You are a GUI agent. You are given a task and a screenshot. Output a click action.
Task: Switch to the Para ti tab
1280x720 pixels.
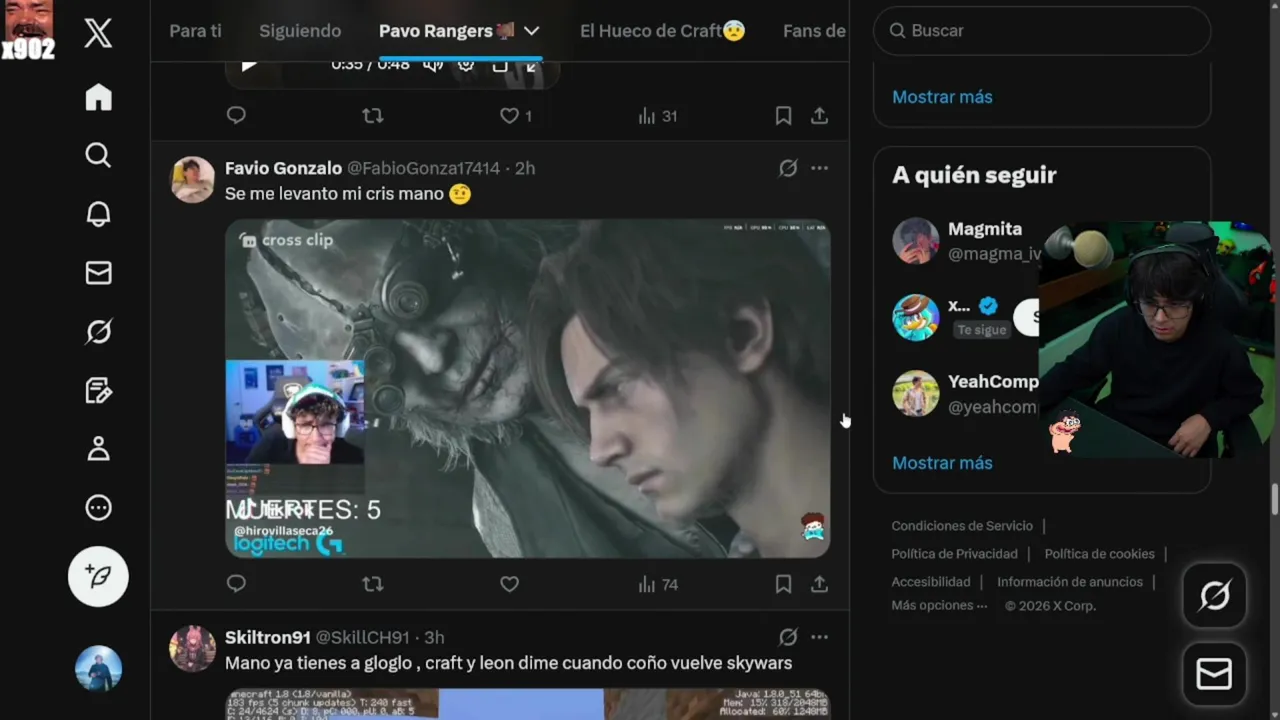pos(195,31)
